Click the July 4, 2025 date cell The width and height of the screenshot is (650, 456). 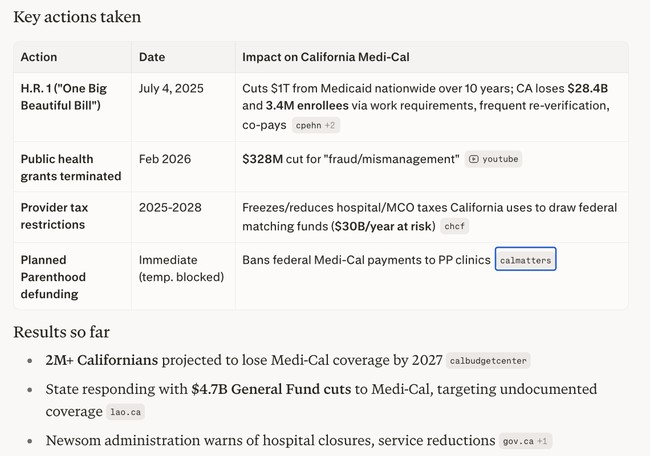pyautogui.click(x=171, y=89)
